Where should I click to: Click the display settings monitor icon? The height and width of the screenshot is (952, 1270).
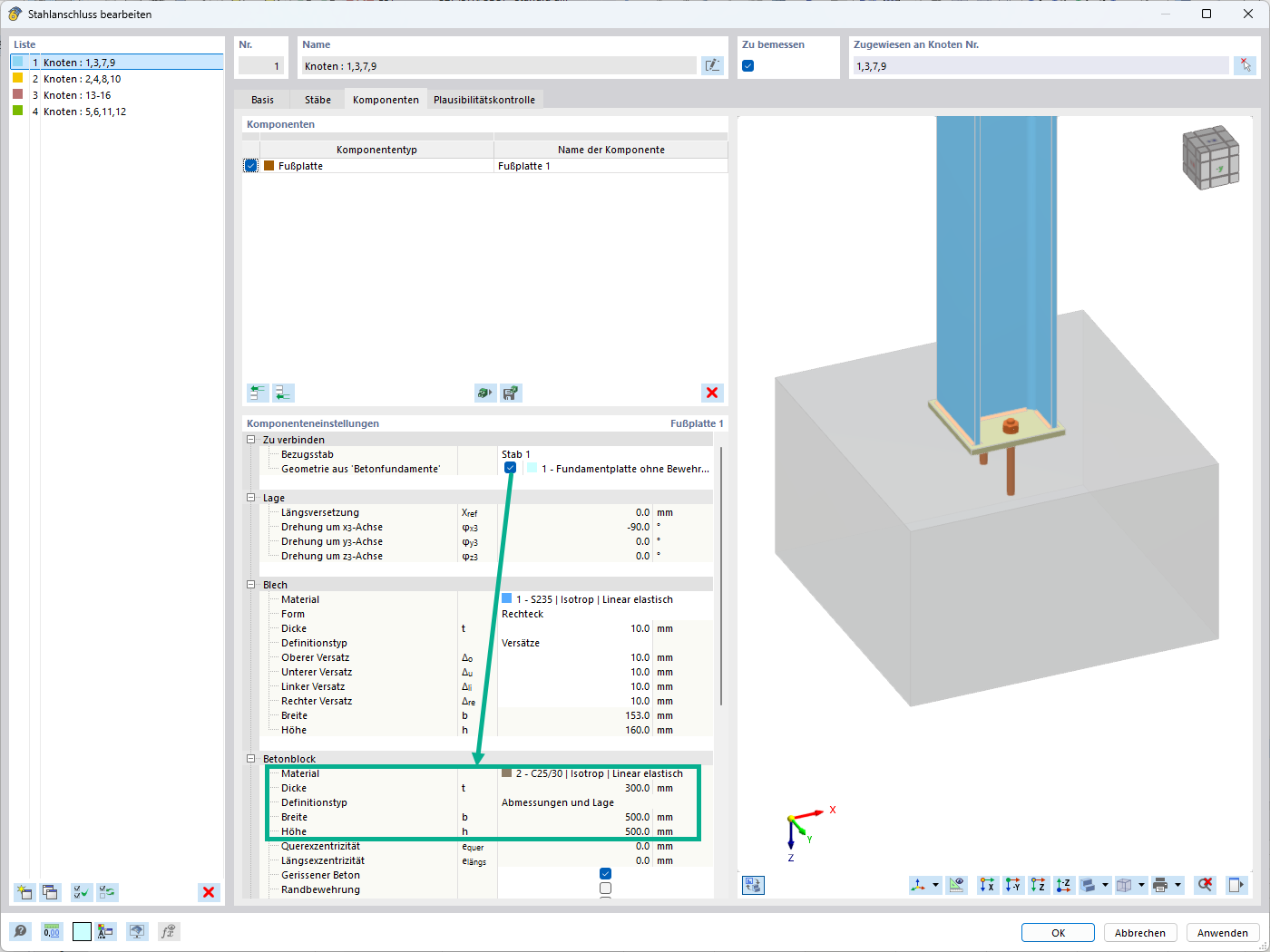coord(137,931)
